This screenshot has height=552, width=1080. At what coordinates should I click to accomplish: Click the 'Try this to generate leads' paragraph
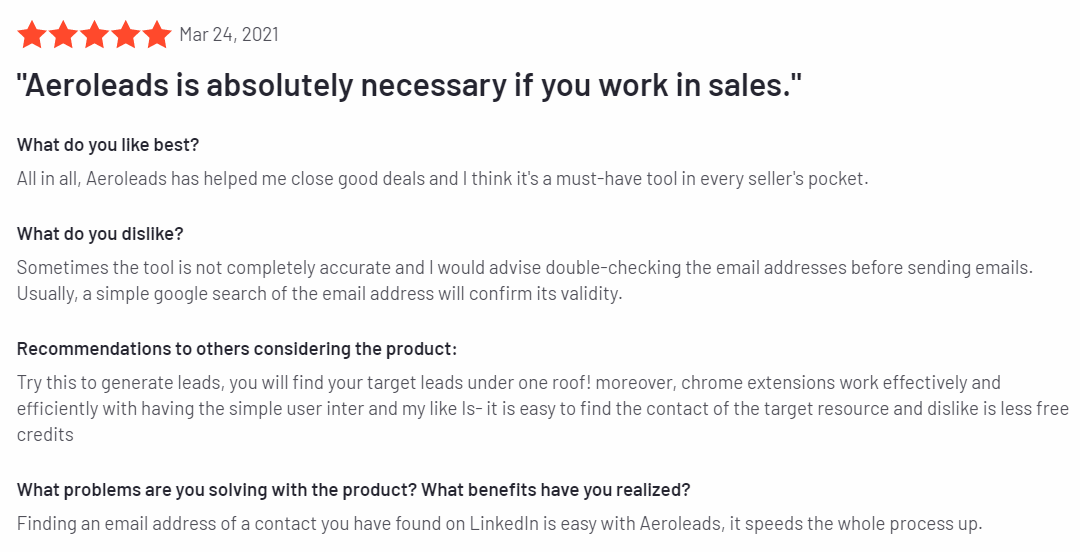[x=543, y=409]
